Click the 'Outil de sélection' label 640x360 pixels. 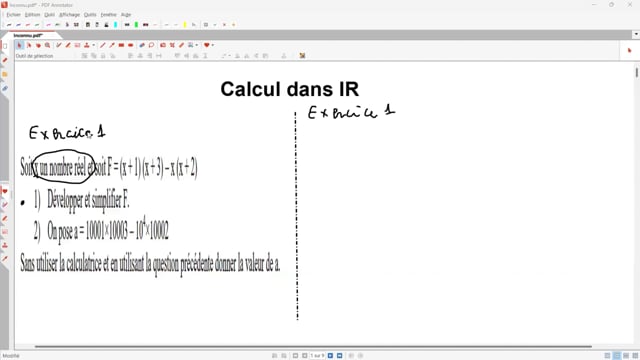(x=34, y=56)
